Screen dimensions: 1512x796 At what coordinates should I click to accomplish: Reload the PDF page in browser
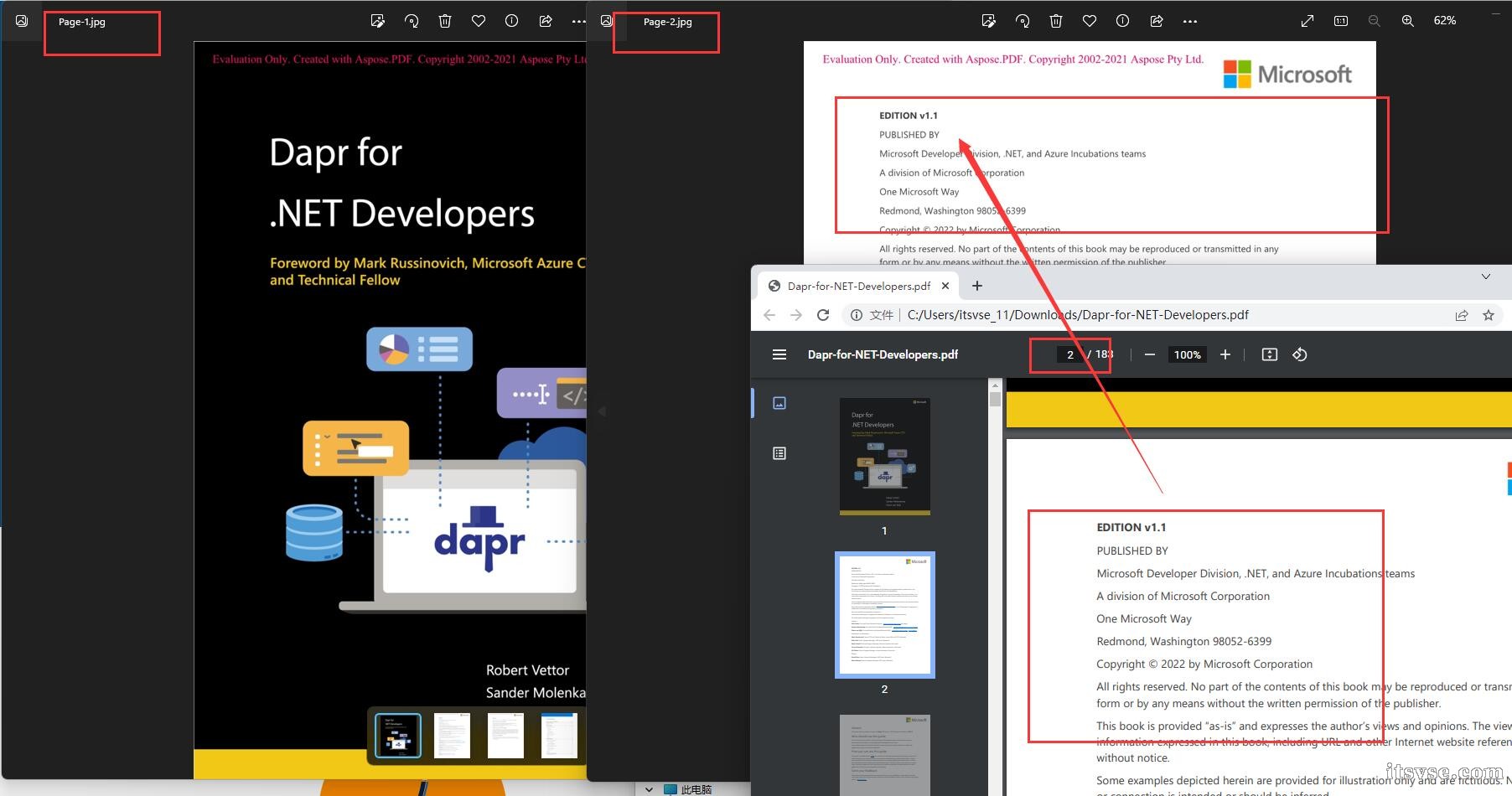point(823,315)
